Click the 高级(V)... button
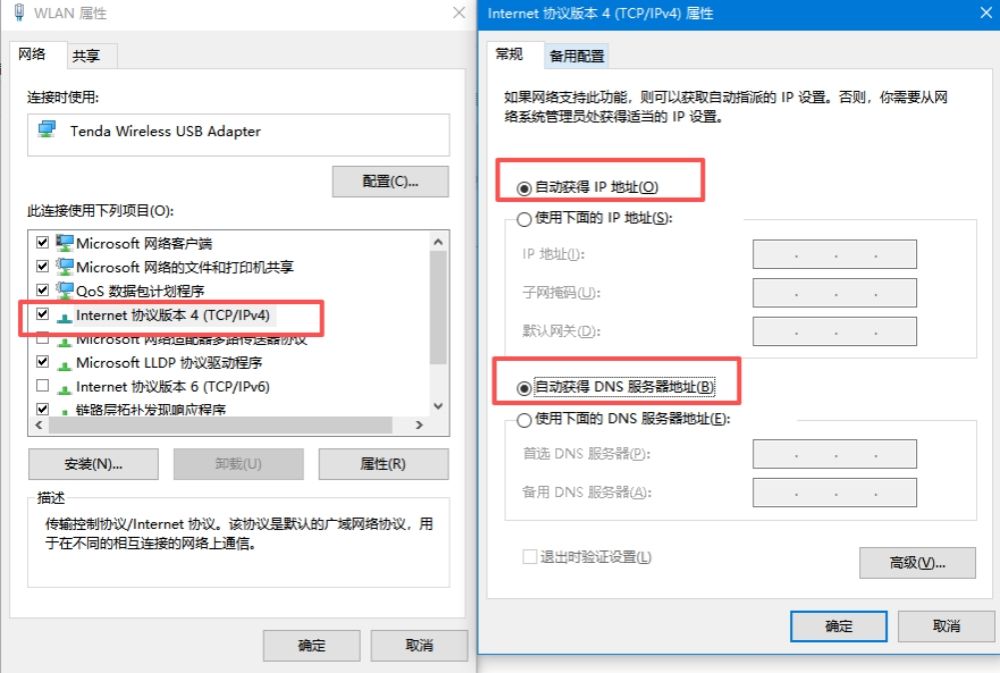 pos(917,563)
